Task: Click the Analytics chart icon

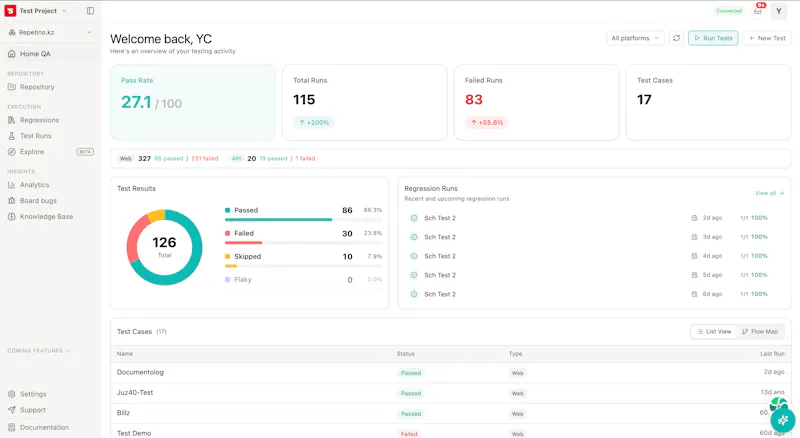Action: tap(12, 185)
